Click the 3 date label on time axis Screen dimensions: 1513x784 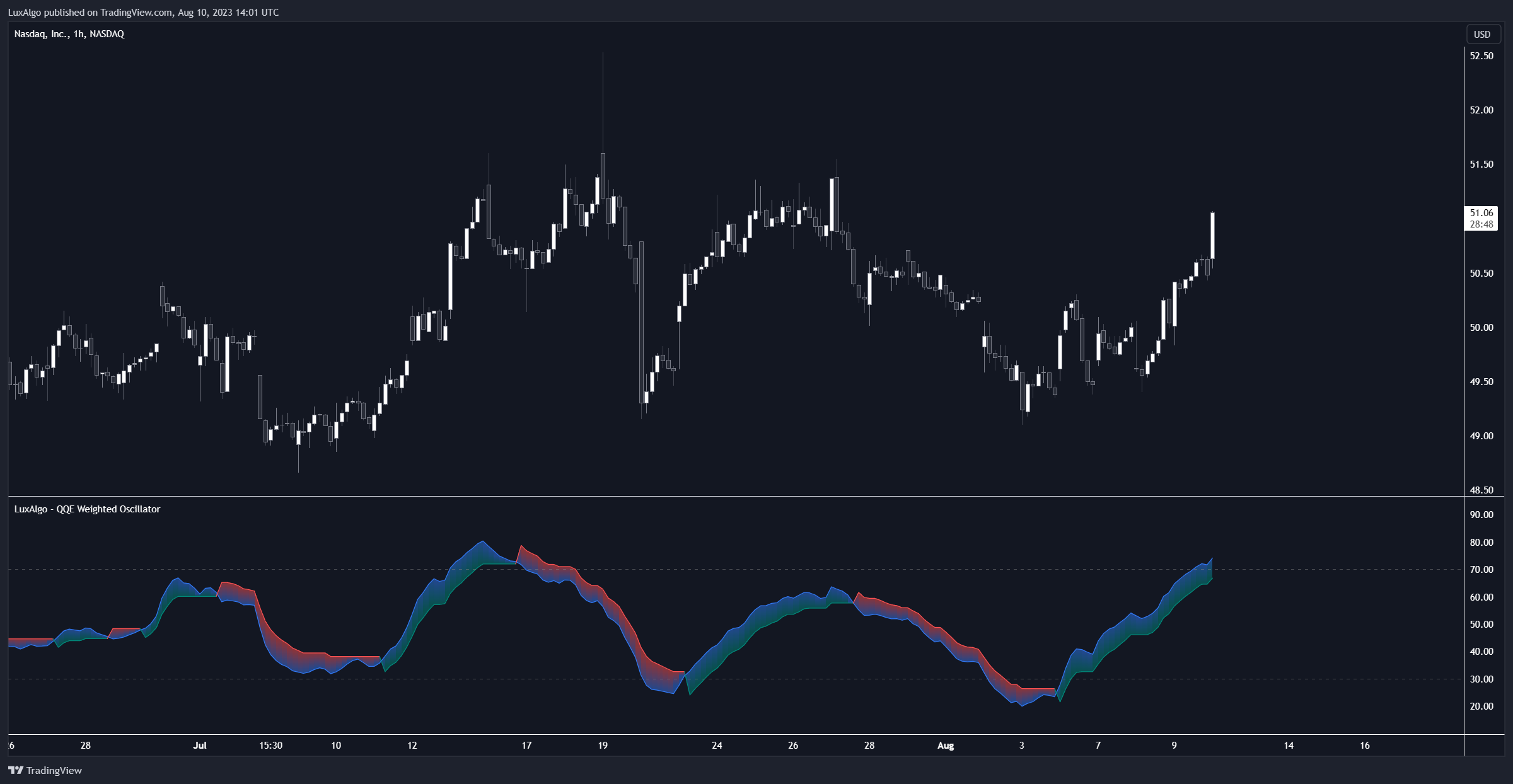(1022, 746)
